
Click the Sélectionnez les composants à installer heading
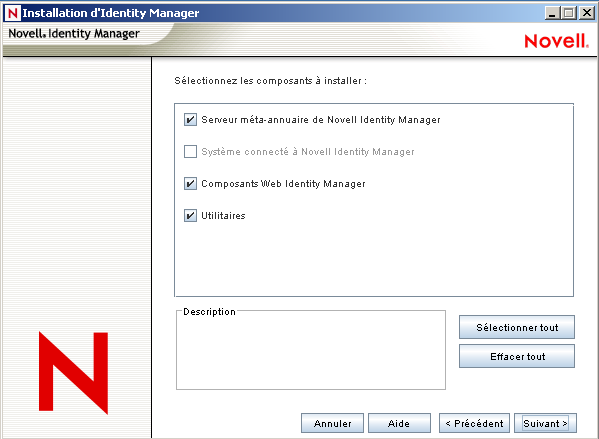(270, 81)
